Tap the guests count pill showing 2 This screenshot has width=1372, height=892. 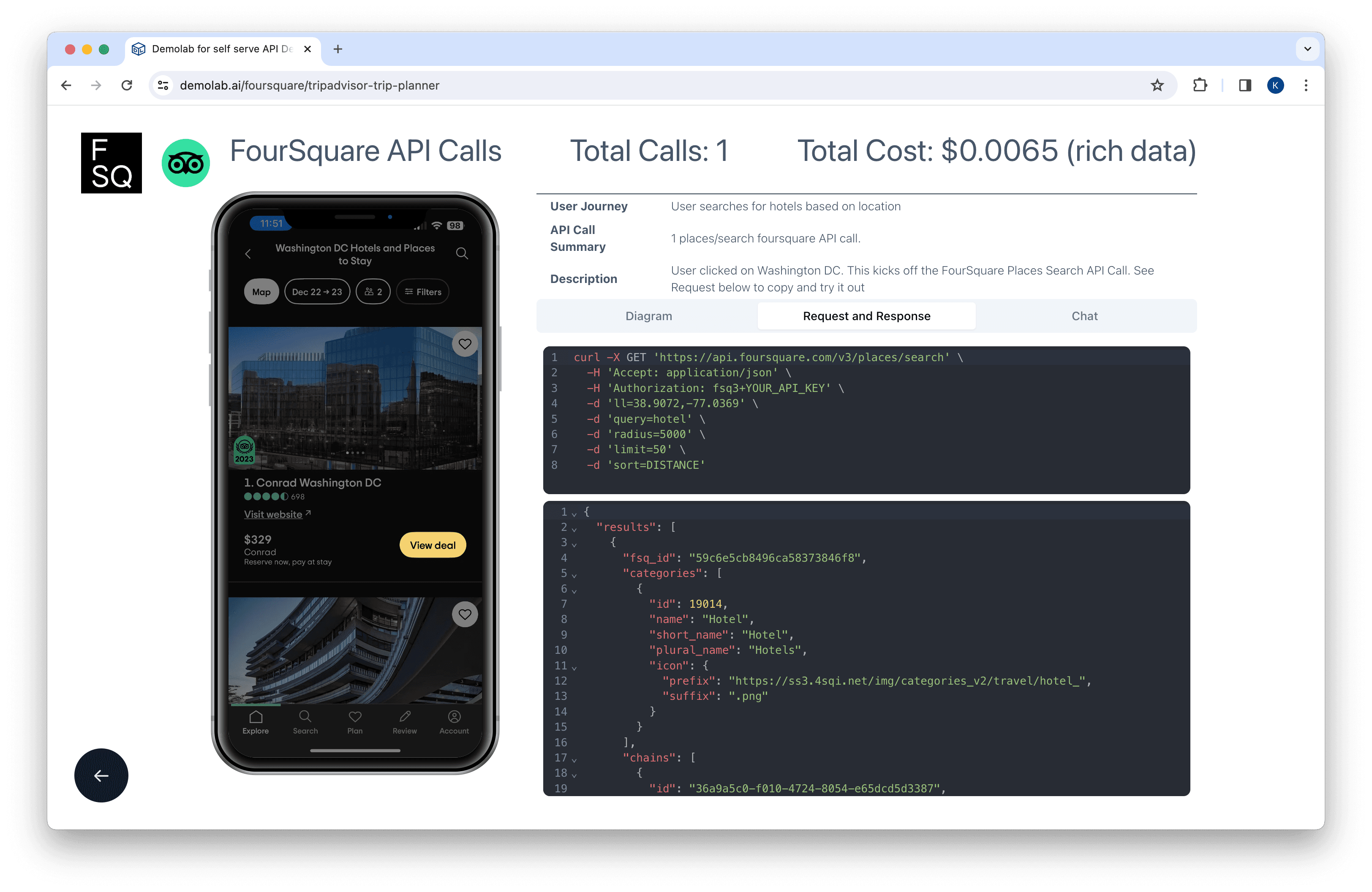pyautogui.click(x=373, y=291)
